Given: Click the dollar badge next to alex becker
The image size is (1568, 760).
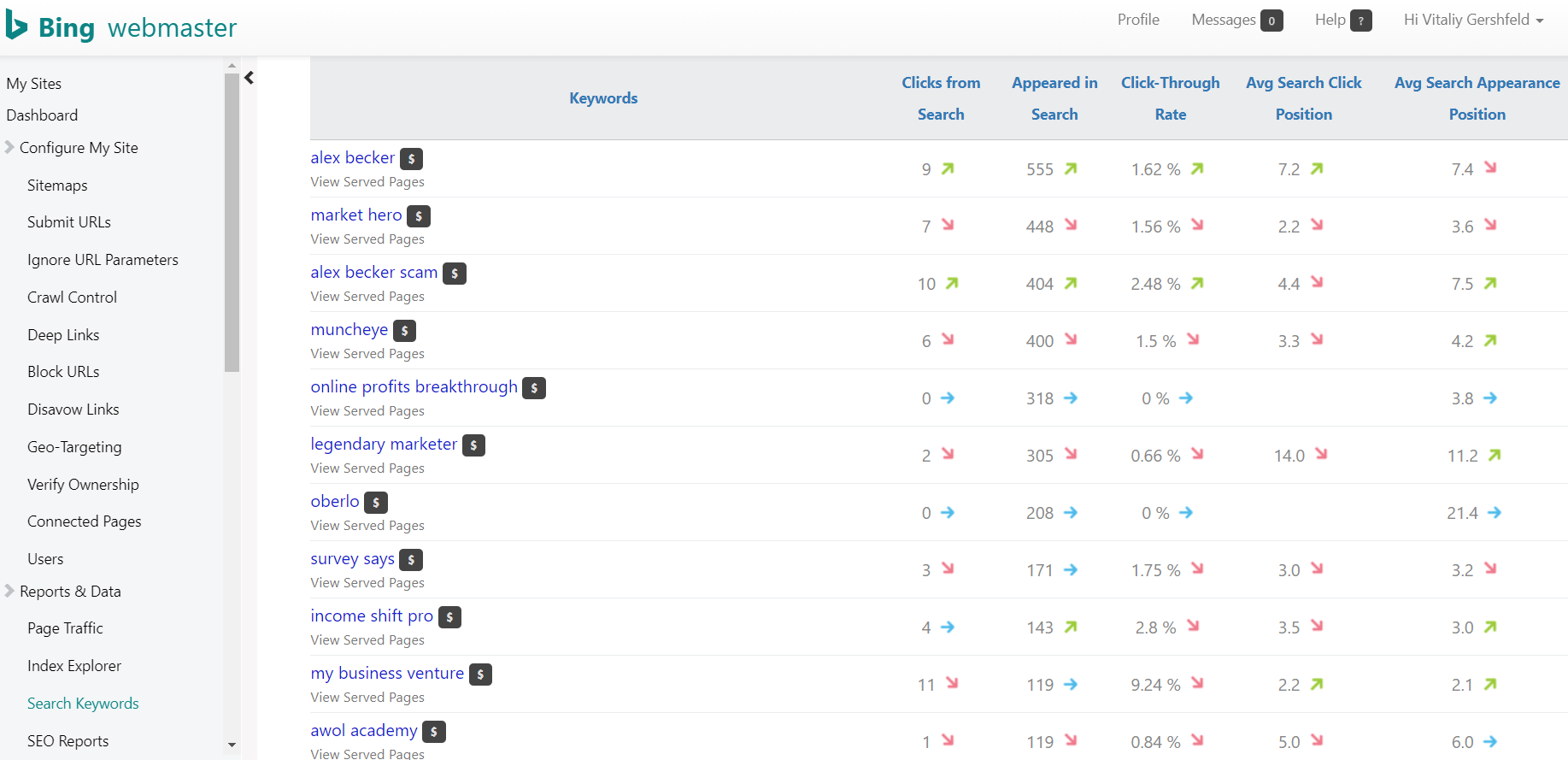Looking at the screenshot, I should tap(412, 159).
